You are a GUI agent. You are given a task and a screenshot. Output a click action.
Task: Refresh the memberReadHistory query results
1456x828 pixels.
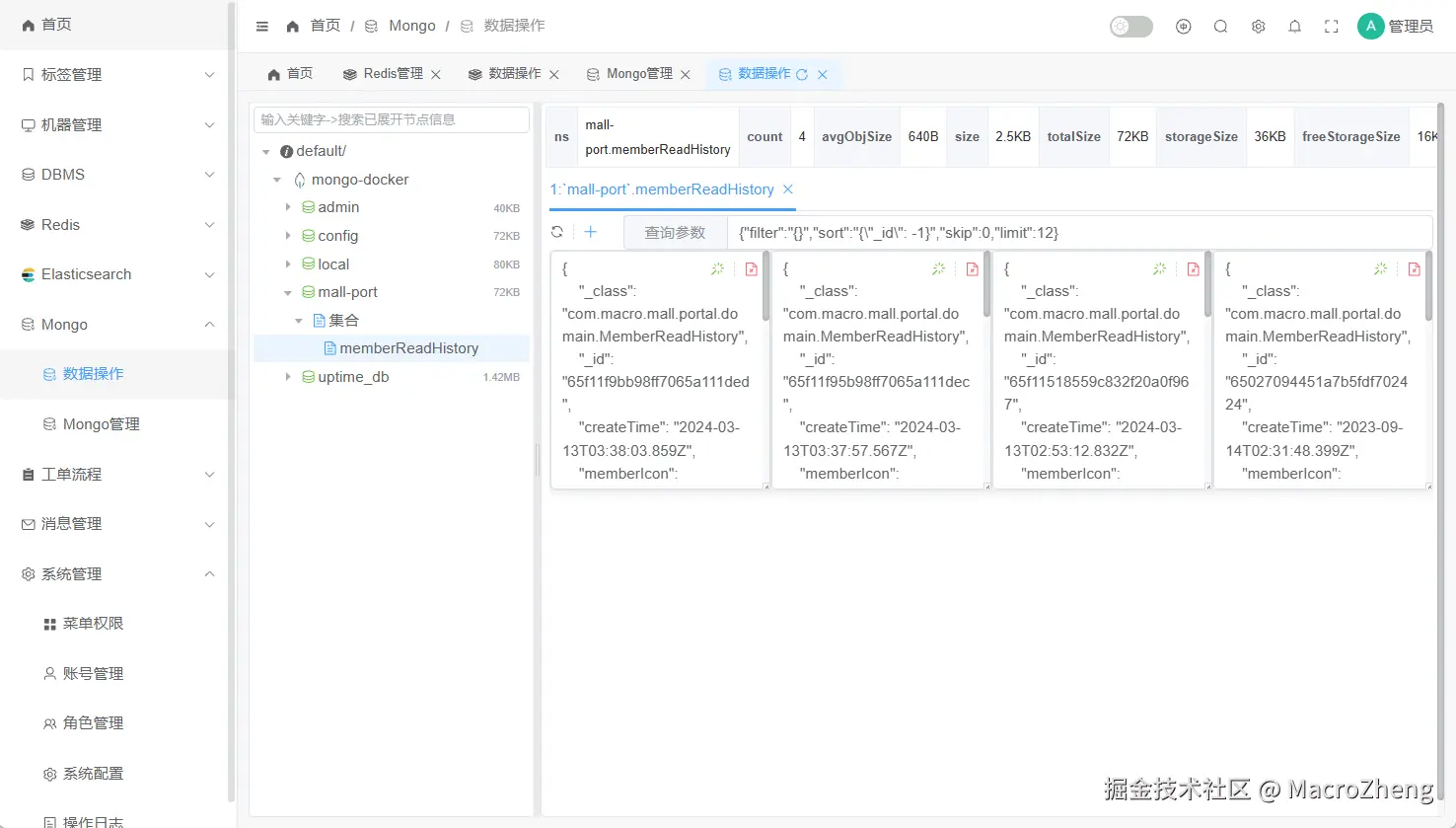[557, 232]
